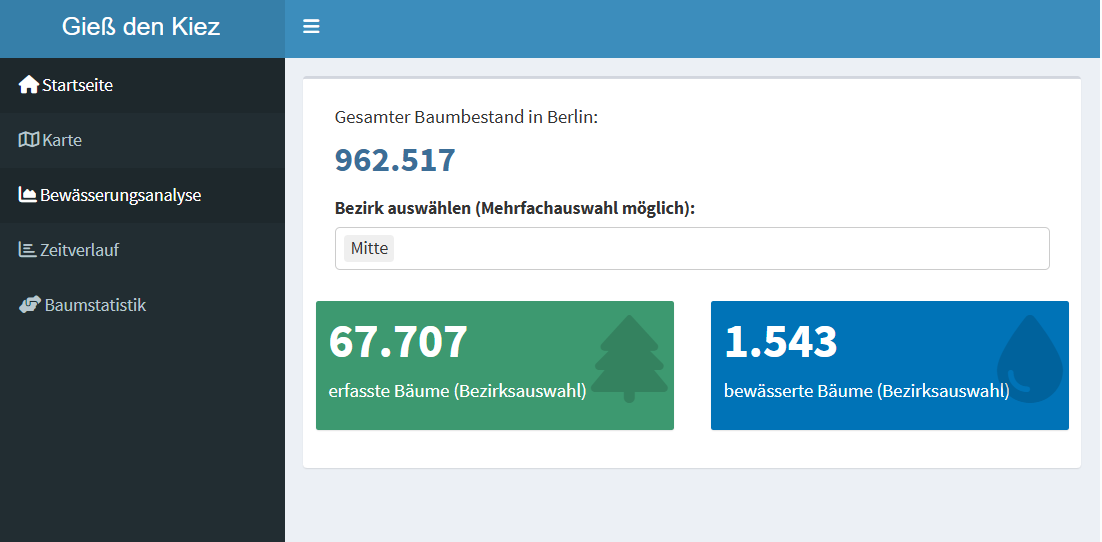
Task: Click the 962.517 total tree count
Action: coord(395,160)
